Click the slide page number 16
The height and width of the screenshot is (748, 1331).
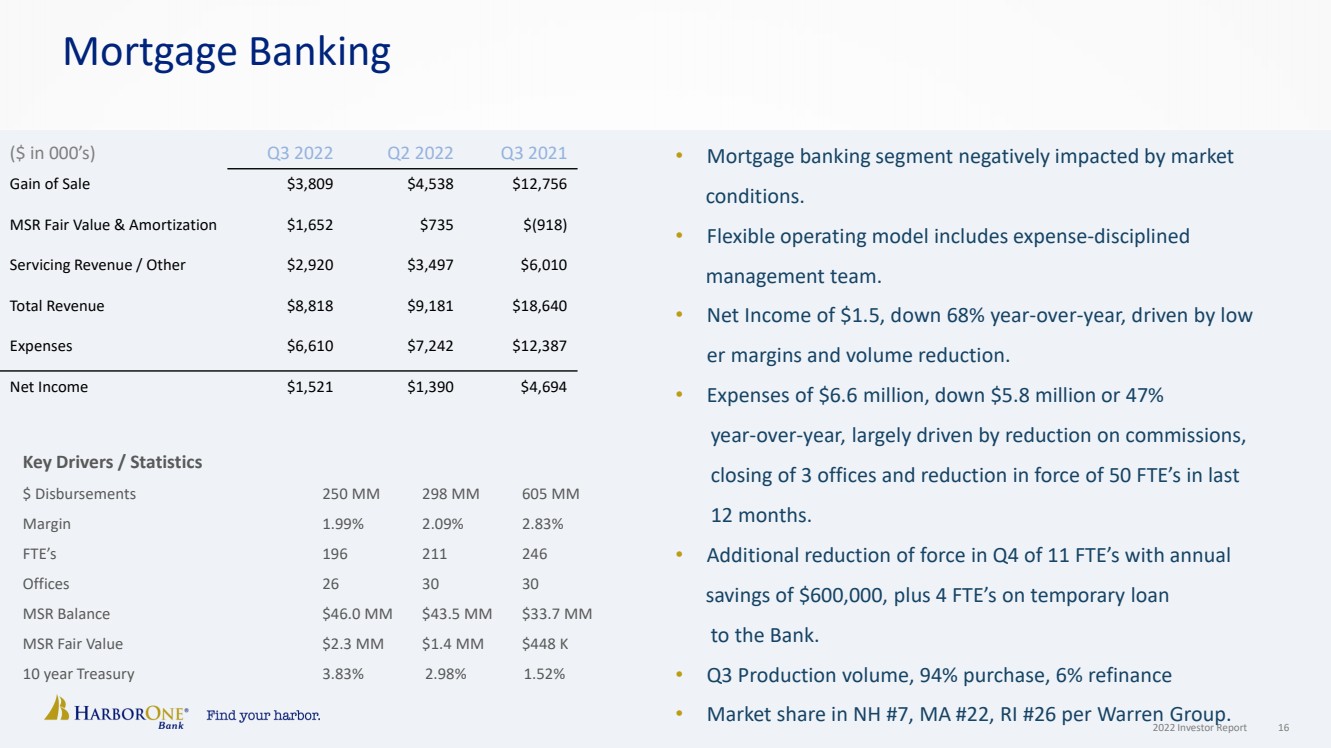(1283, 728)
